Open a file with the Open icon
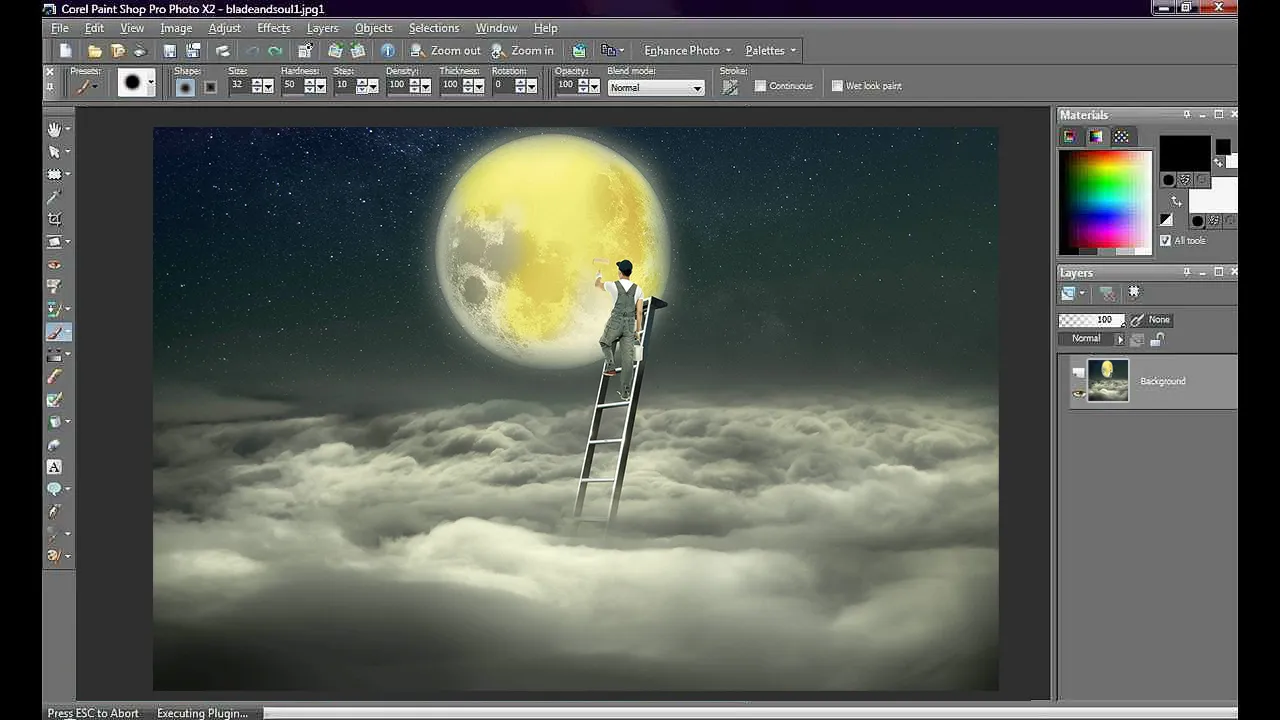Screen dimensions: 1280x720 (x=93, y=50)
